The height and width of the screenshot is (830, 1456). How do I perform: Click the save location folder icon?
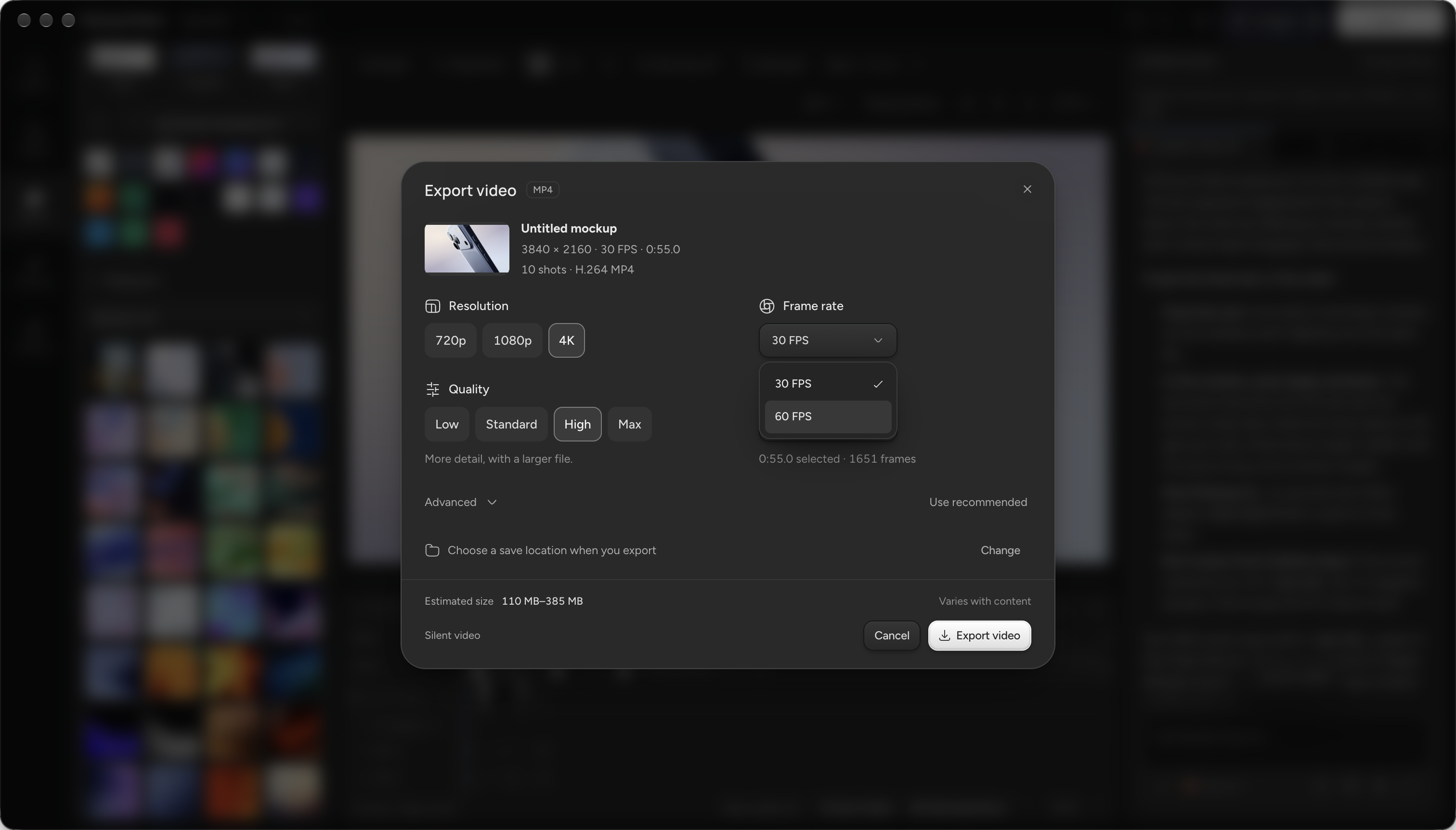click(432, 550)
